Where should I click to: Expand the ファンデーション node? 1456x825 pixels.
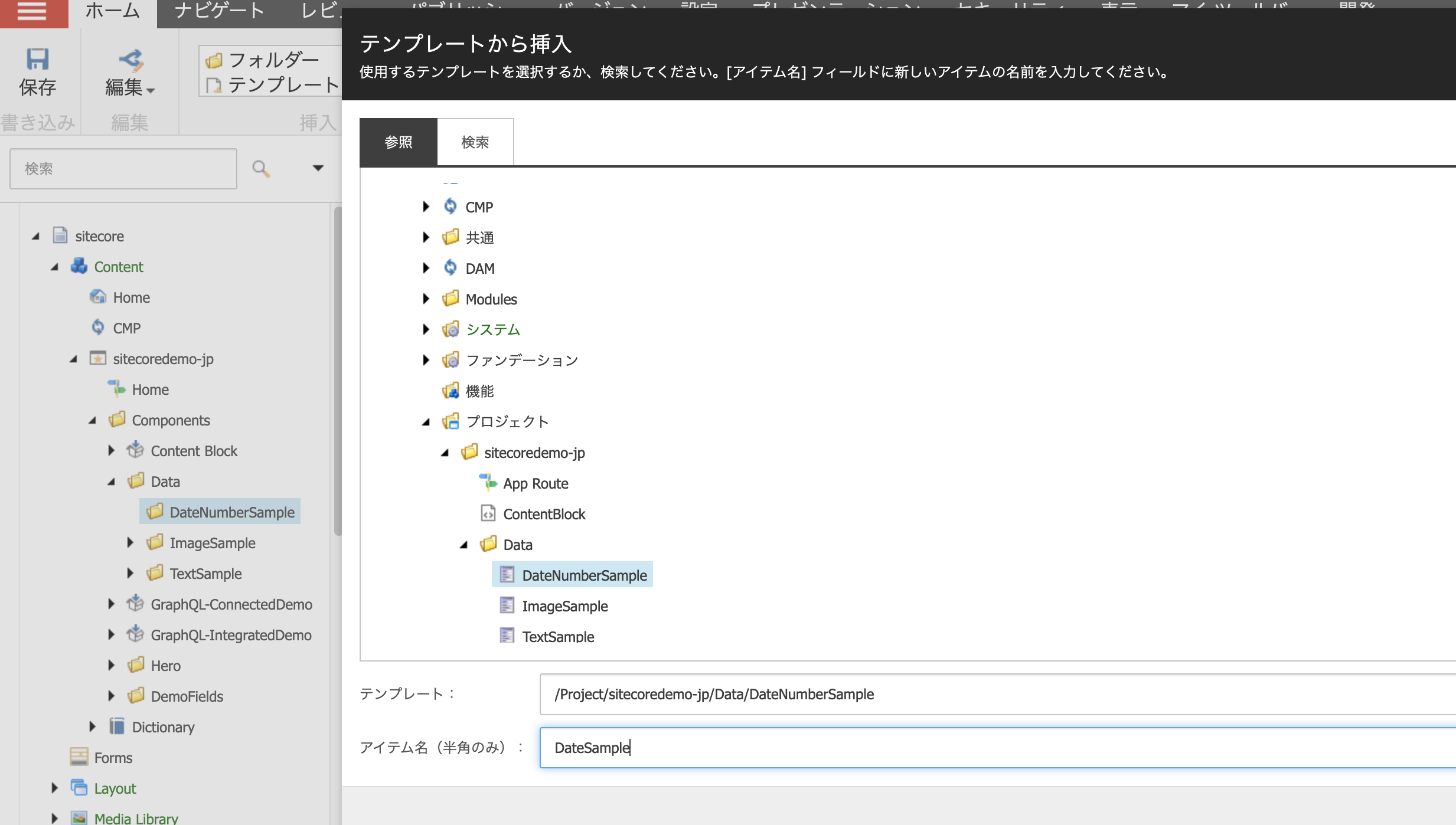(x=426, y=360)
